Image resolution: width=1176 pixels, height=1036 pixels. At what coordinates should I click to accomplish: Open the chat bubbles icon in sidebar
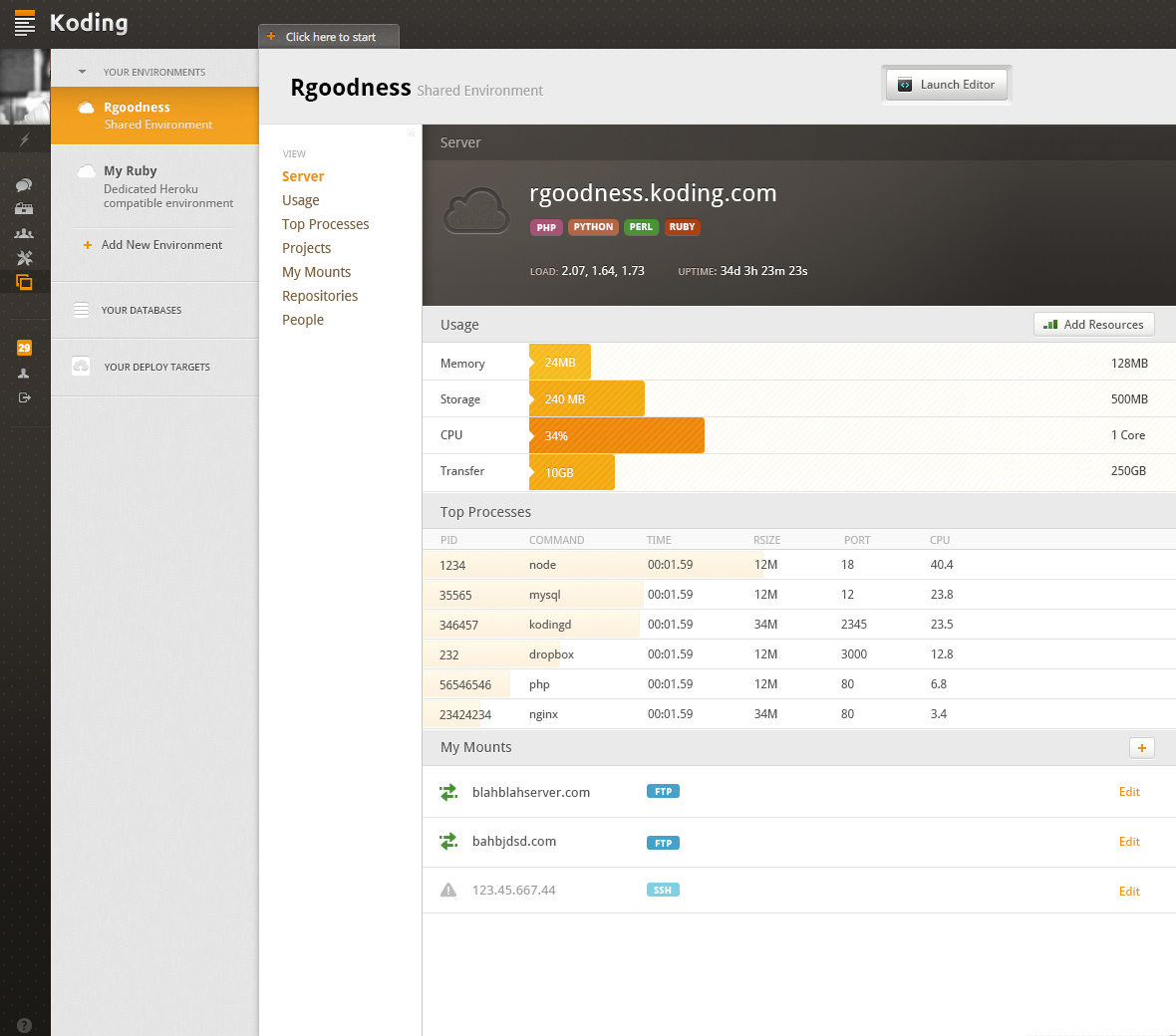coord(24,185)
